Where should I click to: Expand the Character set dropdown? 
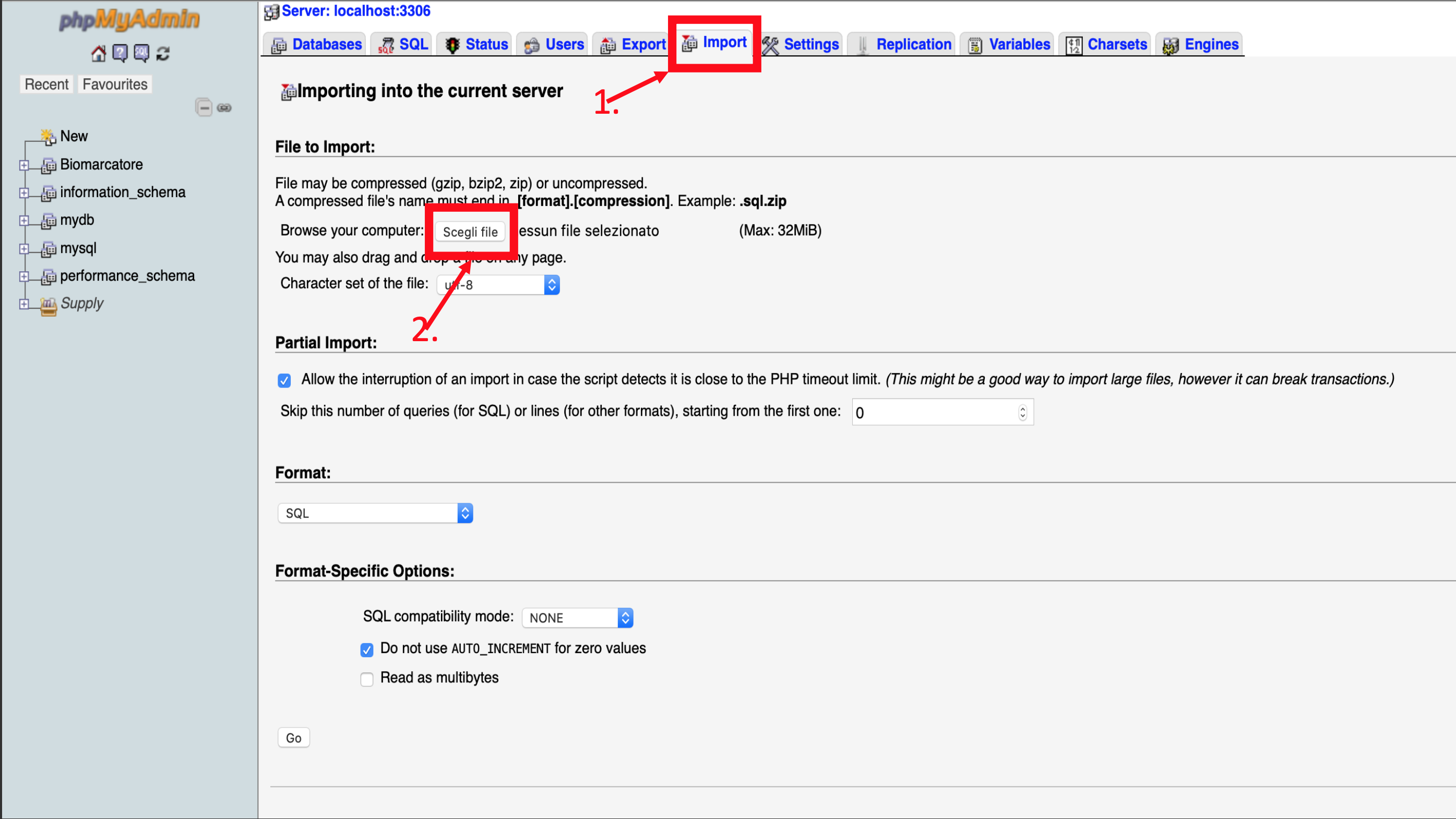(x=550, y=284)
